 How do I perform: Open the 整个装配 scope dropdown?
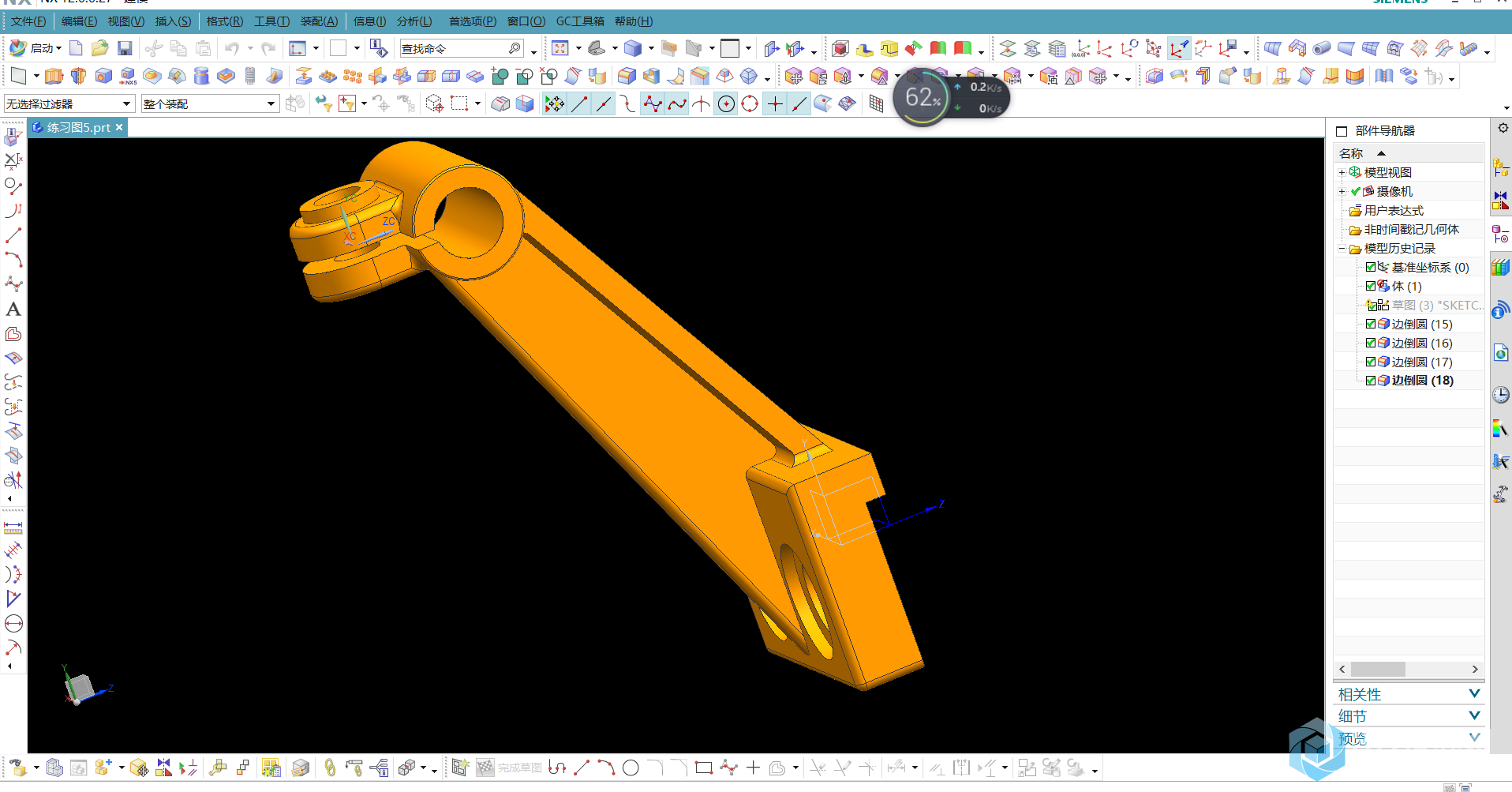[210, 103]
